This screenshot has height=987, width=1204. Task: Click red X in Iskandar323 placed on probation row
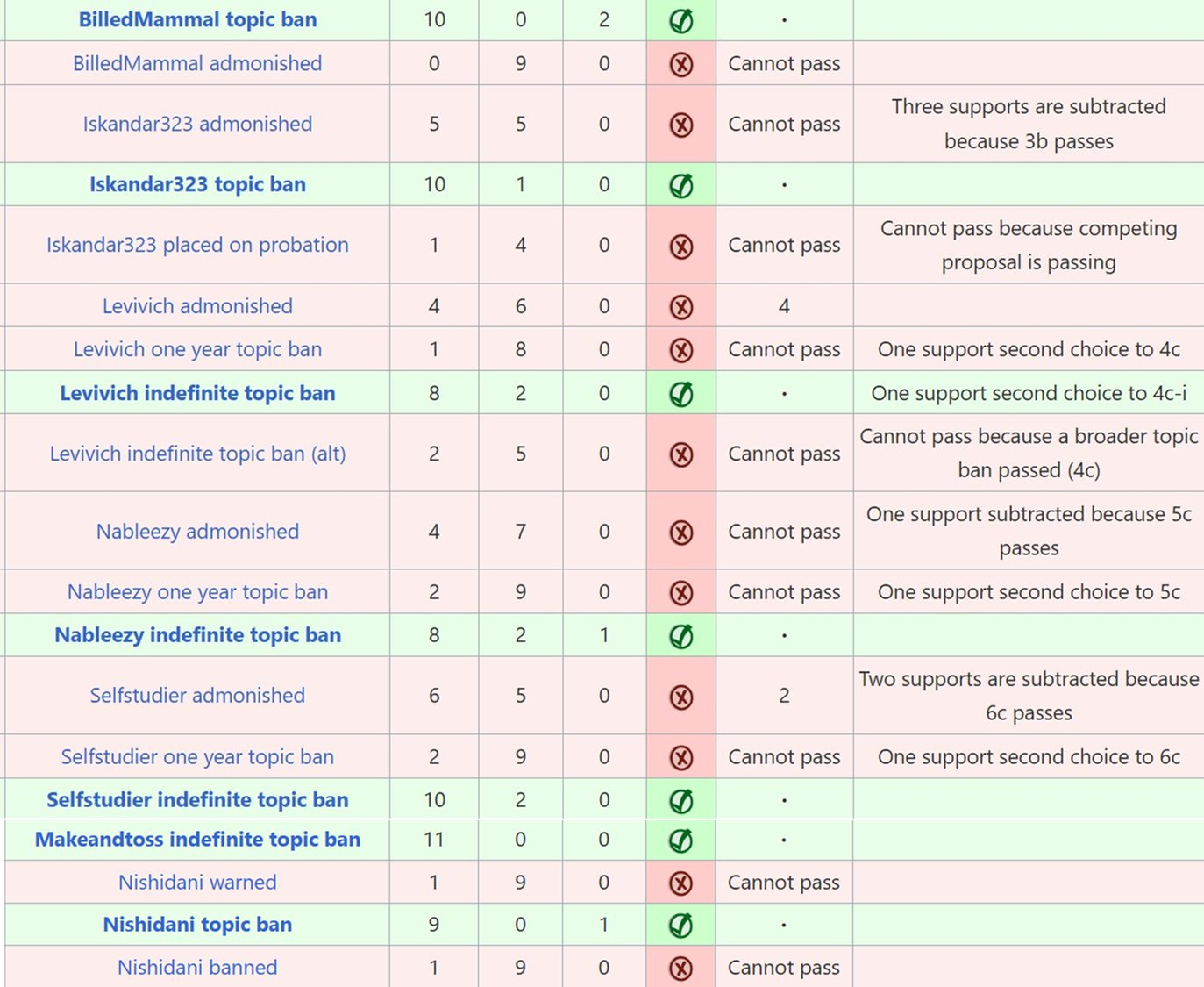pos(681,247)
